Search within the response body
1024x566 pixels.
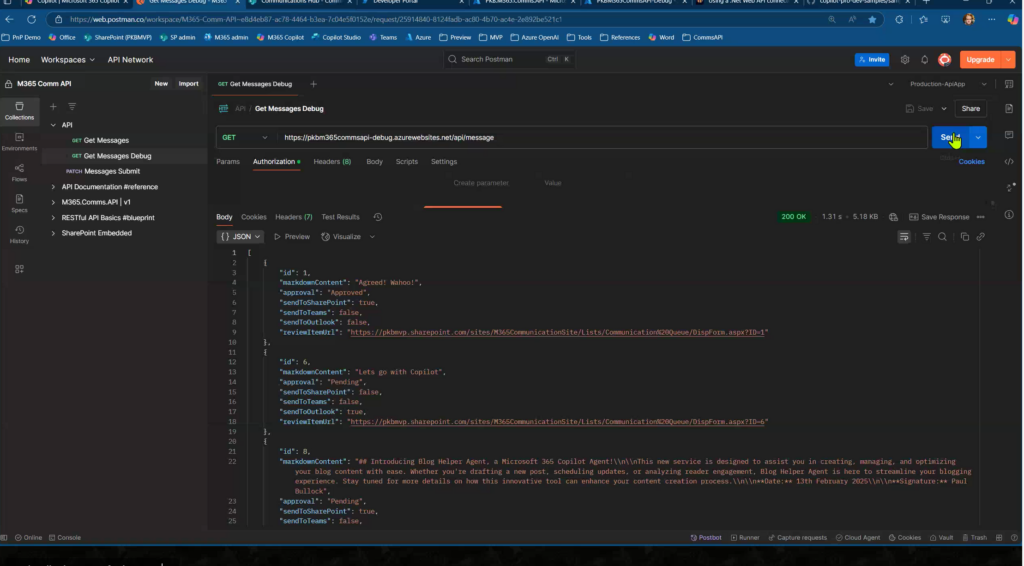coord(942,237)
